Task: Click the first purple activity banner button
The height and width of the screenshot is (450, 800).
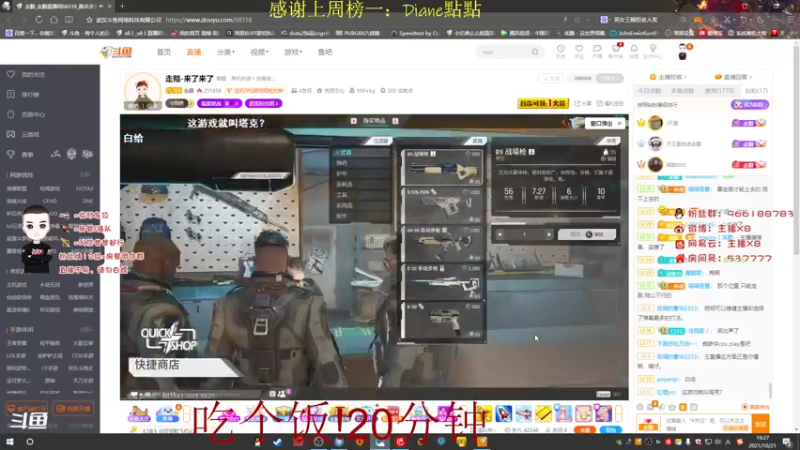Action: (x=219, y=103)
